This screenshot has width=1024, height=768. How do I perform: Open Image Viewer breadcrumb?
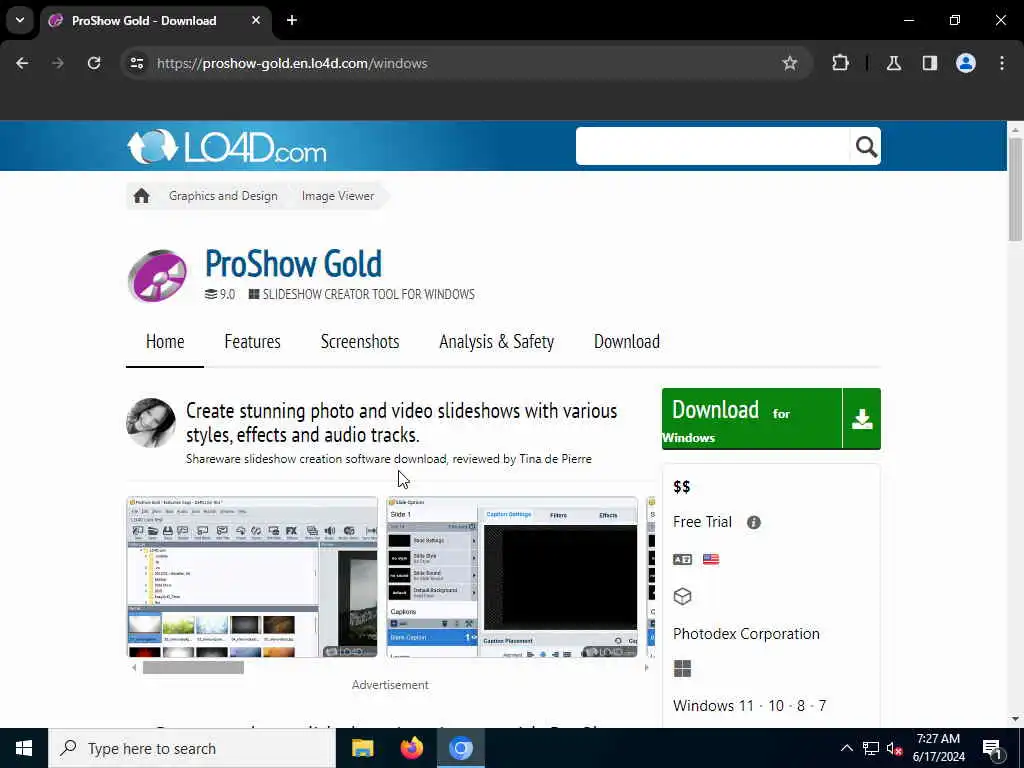(x=338, y=196)
